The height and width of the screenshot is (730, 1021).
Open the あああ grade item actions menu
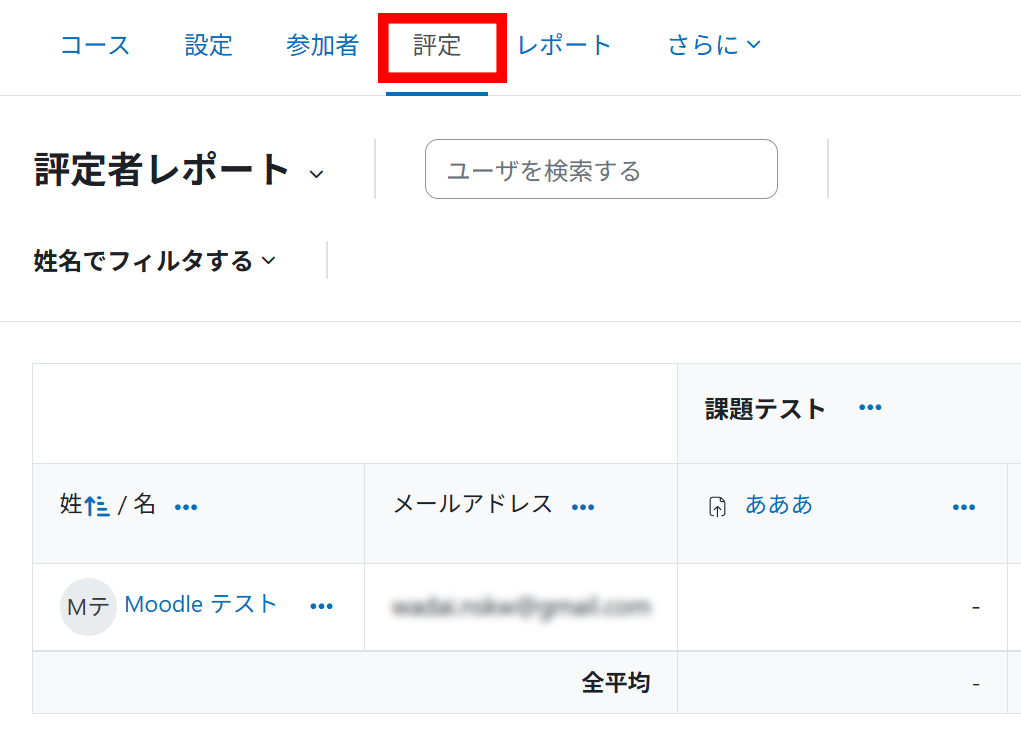[963, 507]
